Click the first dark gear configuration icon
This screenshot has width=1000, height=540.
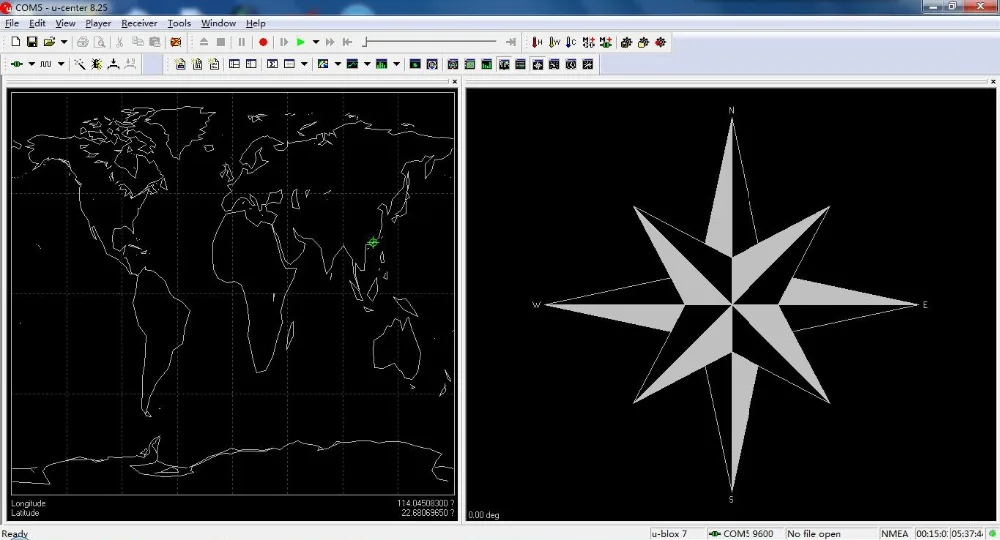626,42
